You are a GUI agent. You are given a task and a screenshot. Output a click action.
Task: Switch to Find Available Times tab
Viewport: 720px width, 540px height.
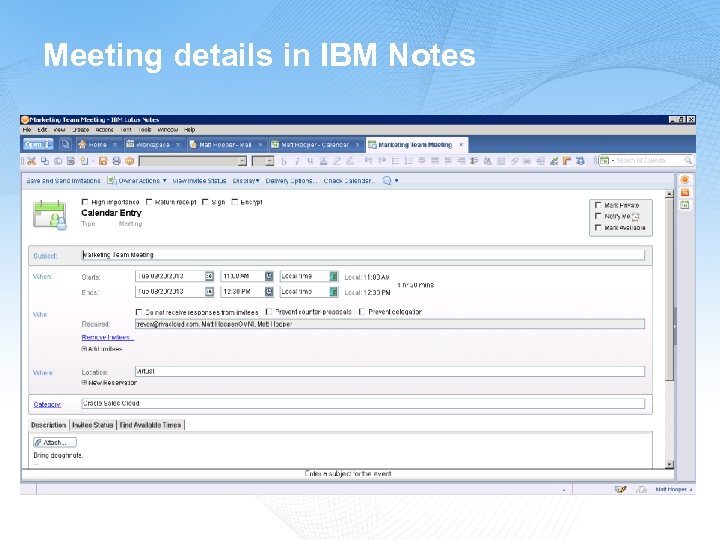tap(151, 425)
